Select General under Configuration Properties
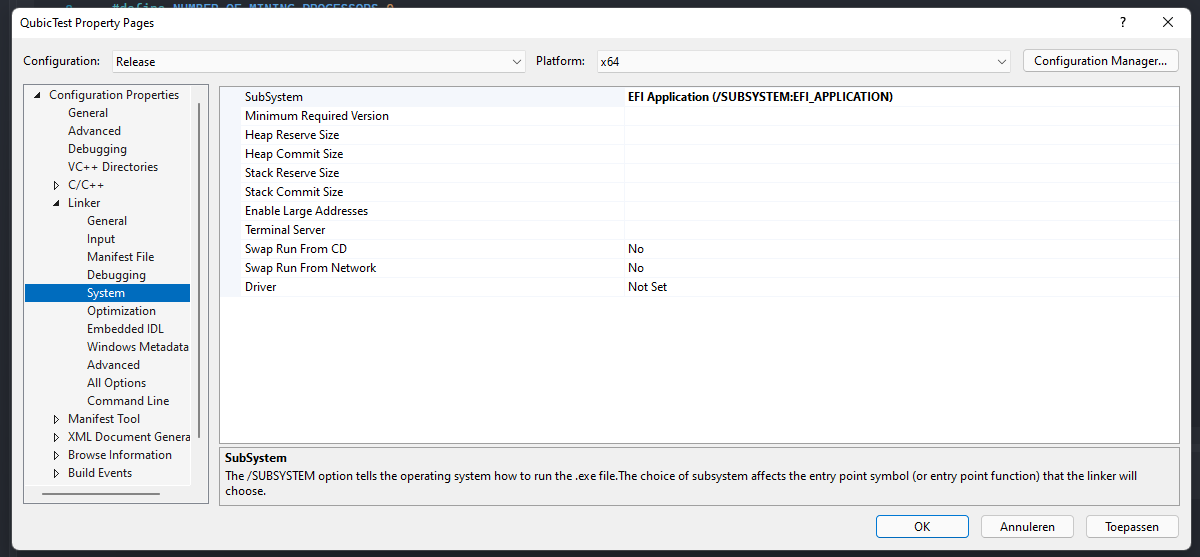The image size is (1200, 557). [88, 113]
